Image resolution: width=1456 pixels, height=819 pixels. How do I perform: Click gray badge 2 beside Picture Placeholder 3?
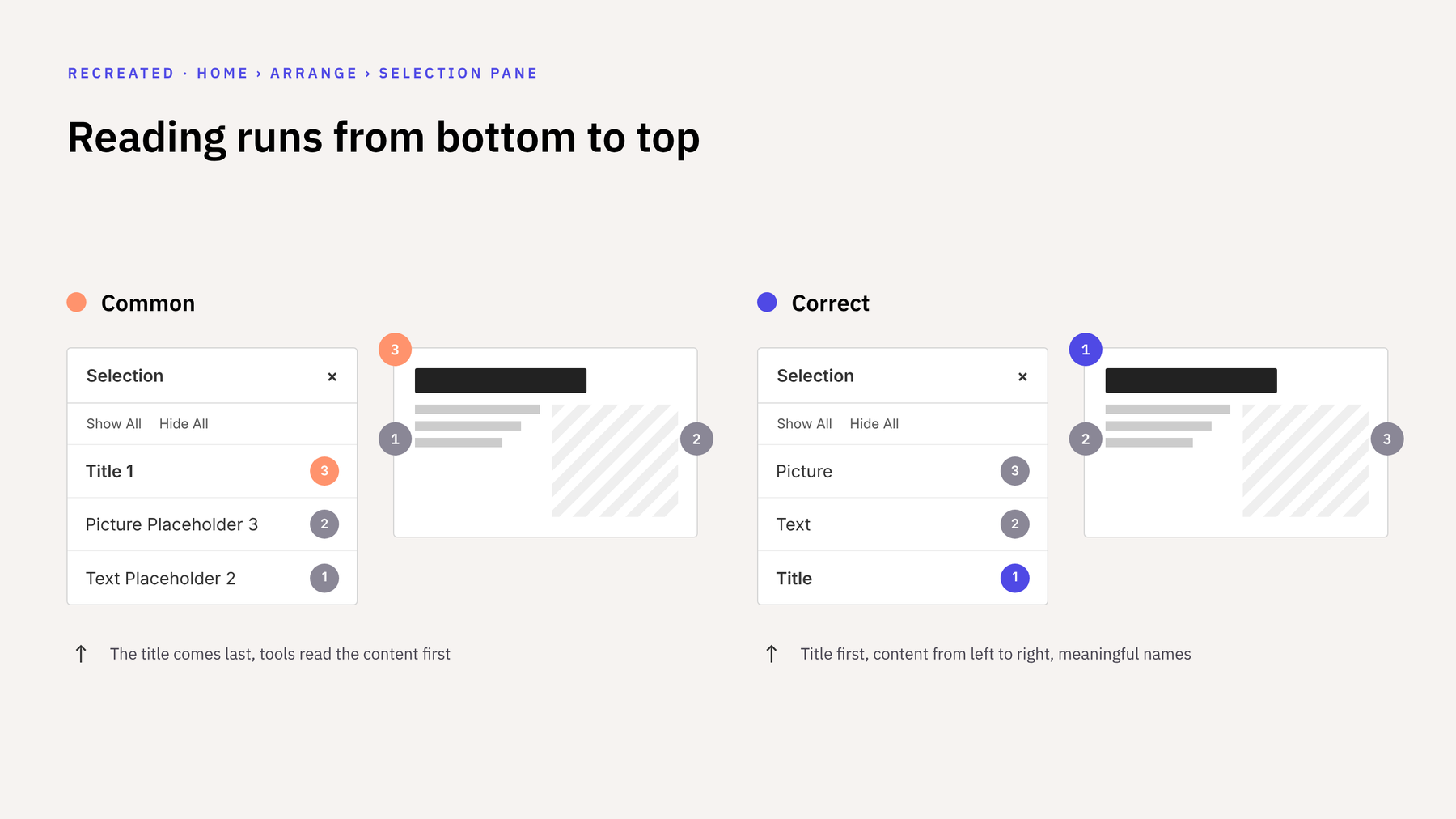(324, 524)
